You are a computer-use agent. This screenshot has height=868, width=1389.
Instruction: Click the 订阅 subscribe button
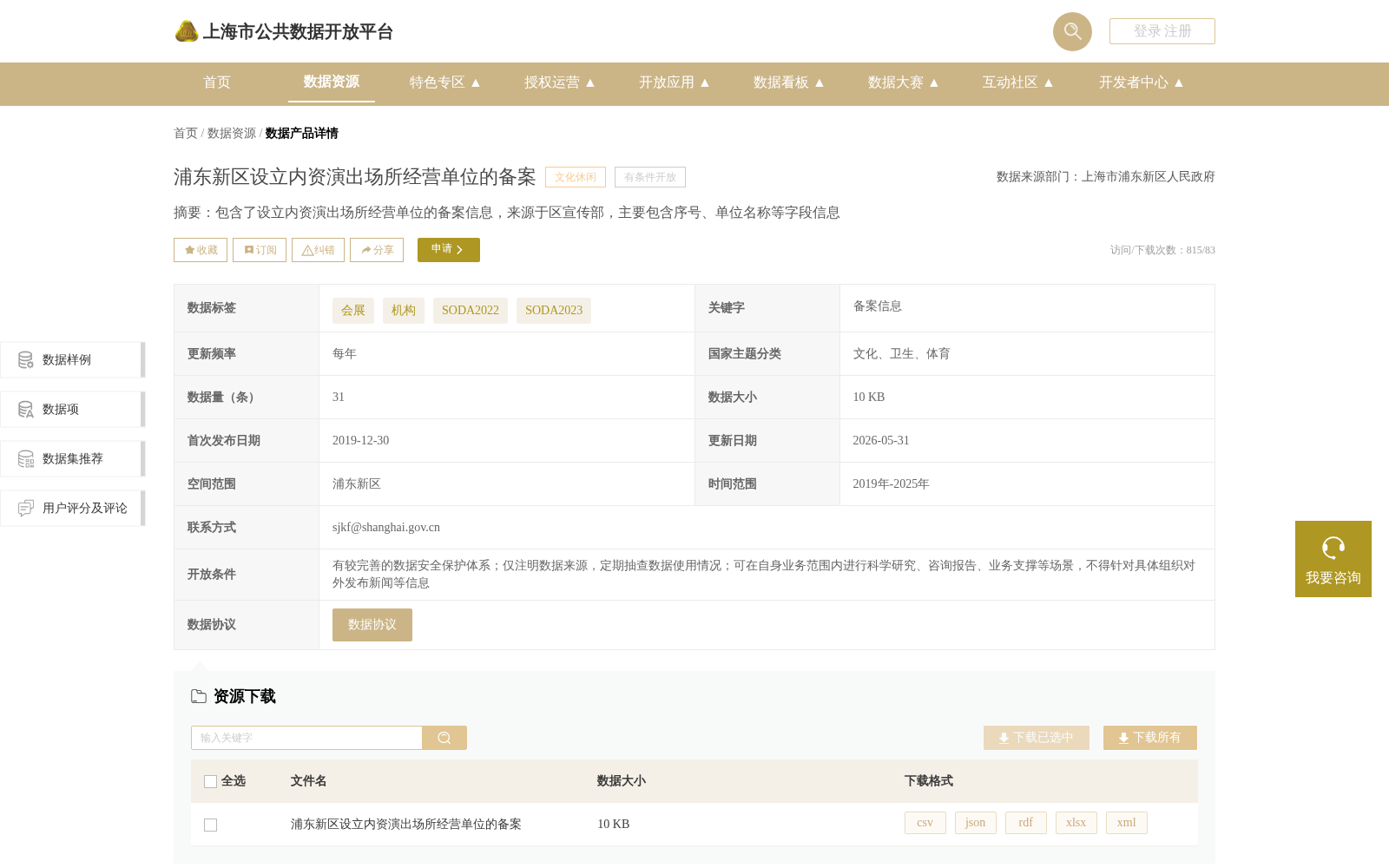(x=260, y=250)
